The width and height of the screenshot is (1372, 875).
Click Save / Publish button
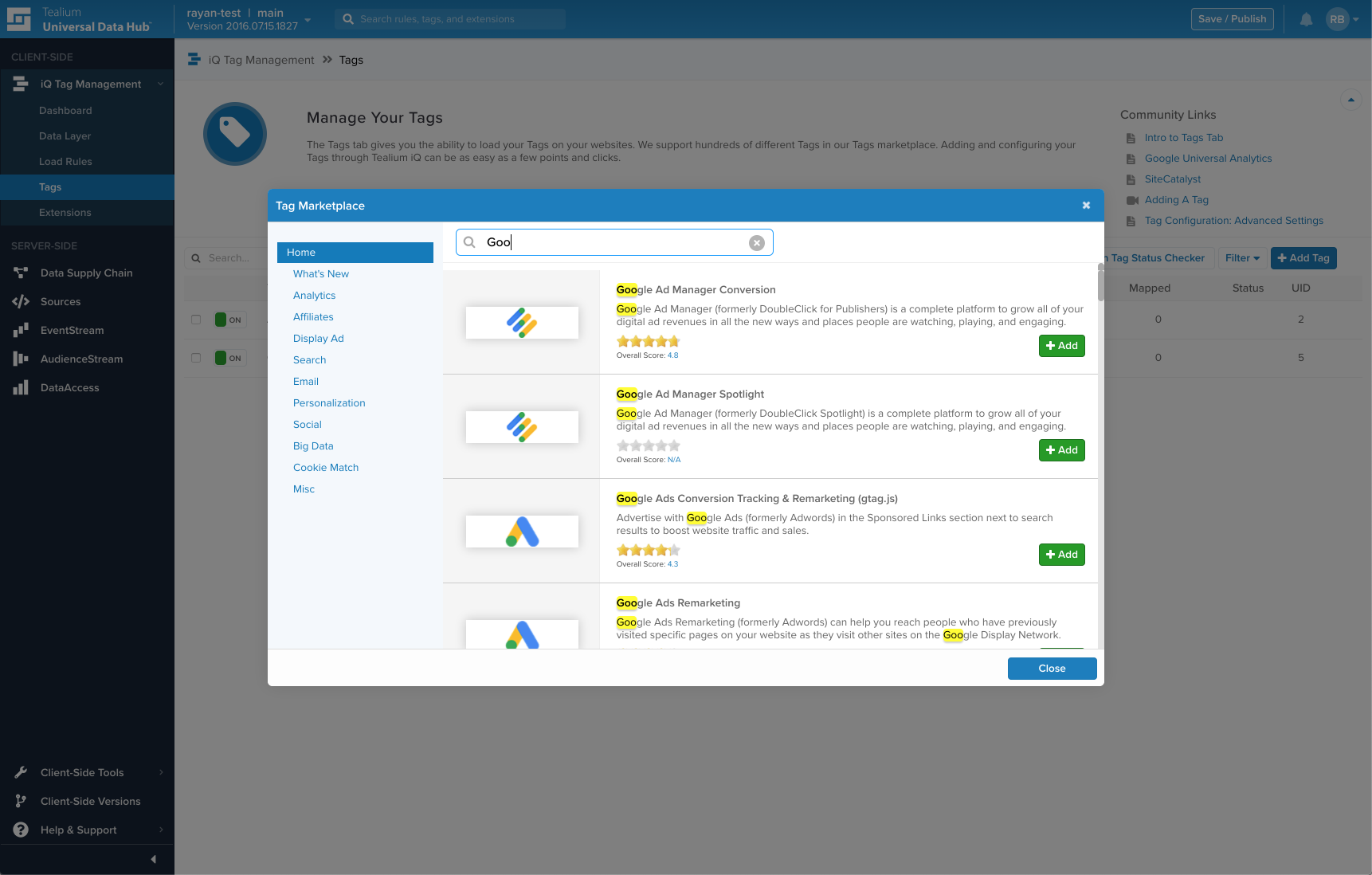1232,19
